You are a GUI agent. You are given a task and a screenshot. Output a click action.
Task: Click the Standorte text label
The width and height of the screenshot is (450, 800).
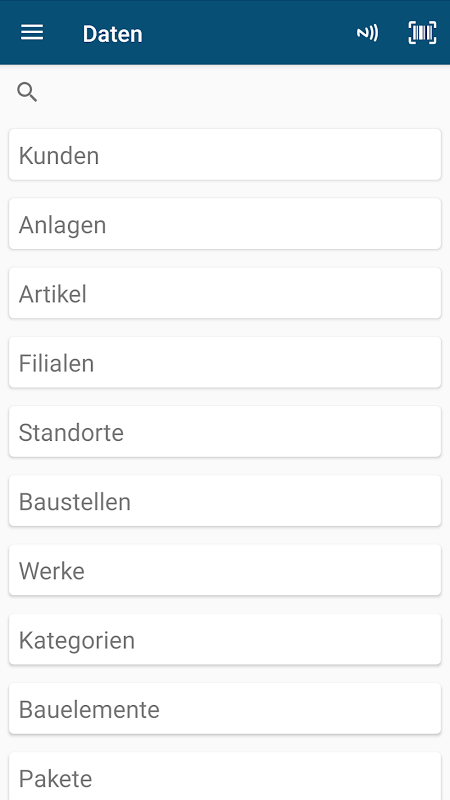coord(71,433)
